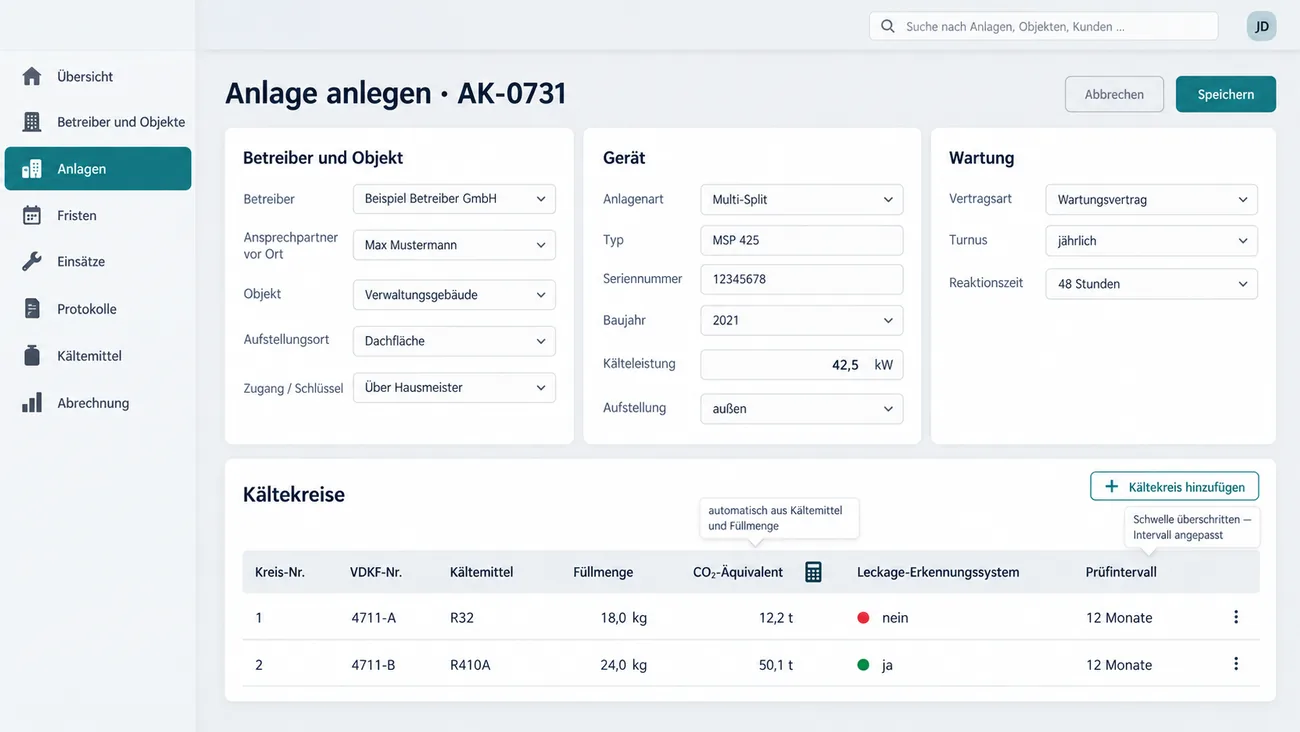Open the Vertragsart dropdown
This screenshot has width=1300, height=732.
(1151, 200)
